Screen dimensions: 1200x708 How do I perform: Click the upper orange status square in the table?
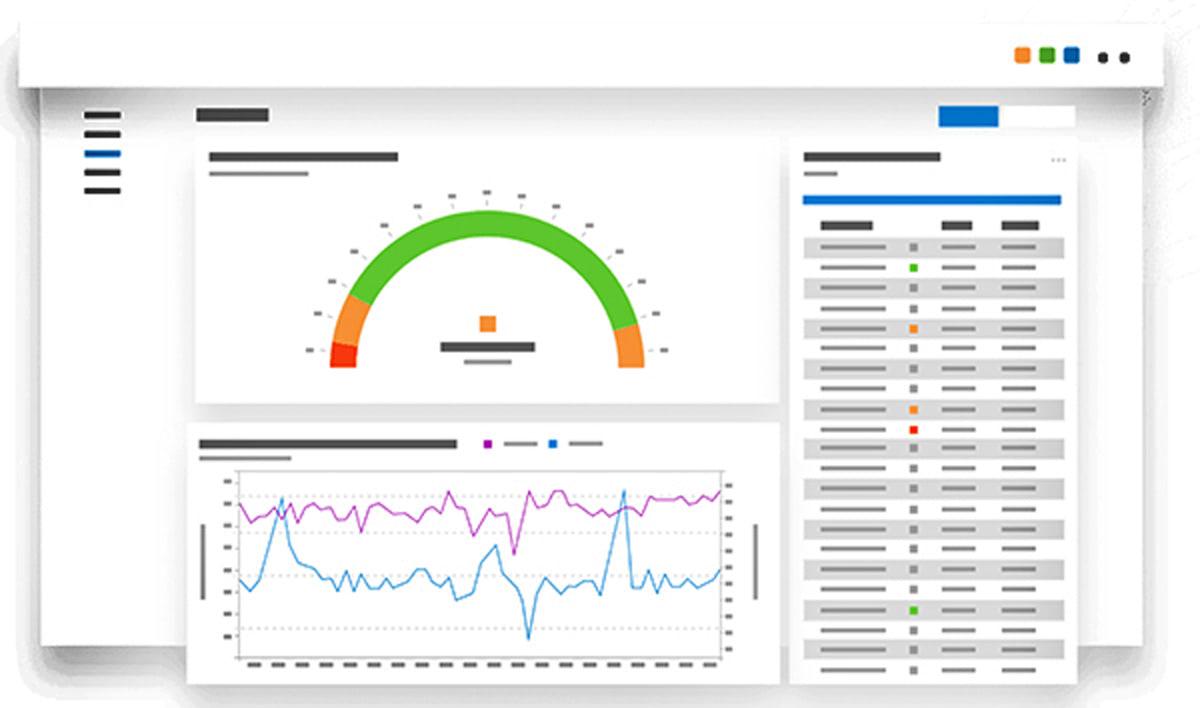coord(913,328)
